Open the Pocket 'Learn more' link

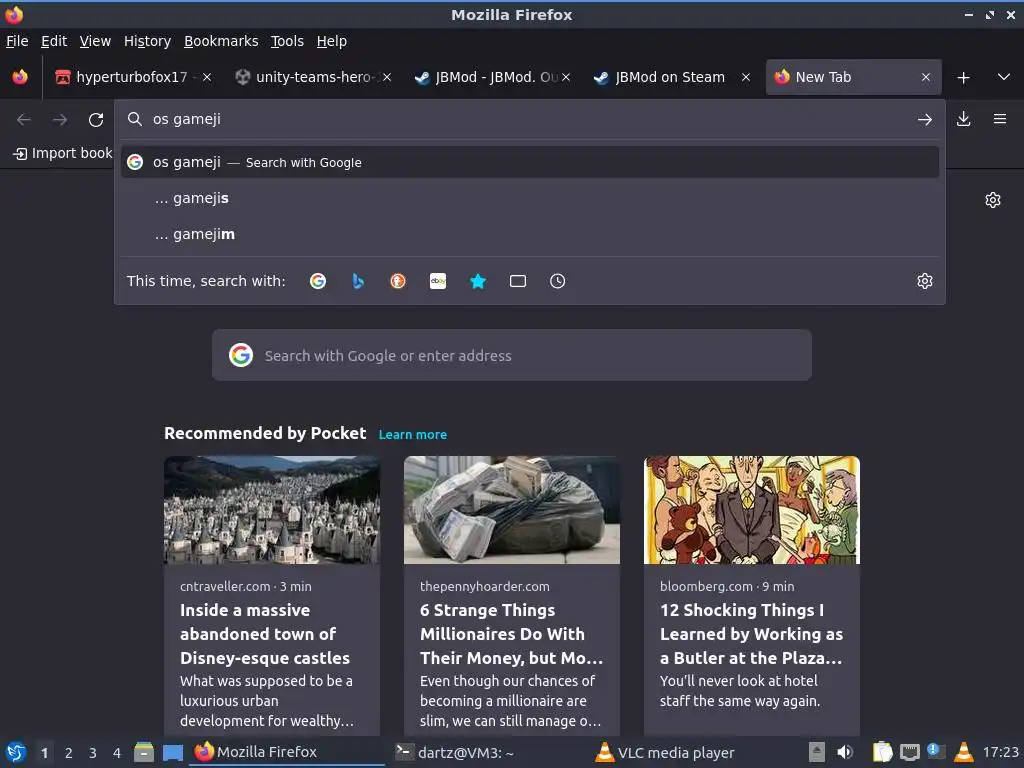pos(413,434)
